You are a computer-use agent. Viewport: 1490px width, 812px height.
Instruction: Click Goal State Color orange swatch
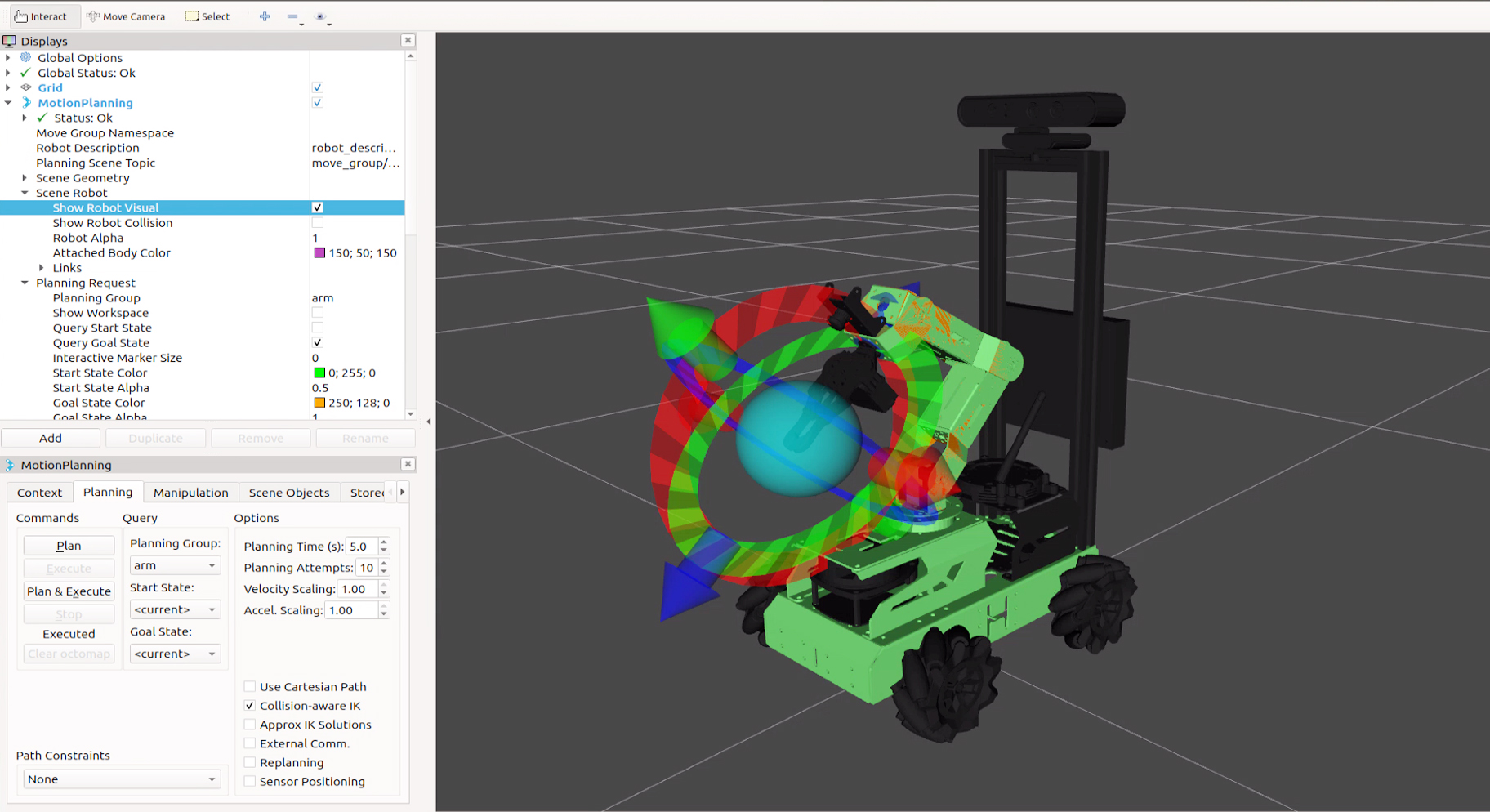pos(319,403)
